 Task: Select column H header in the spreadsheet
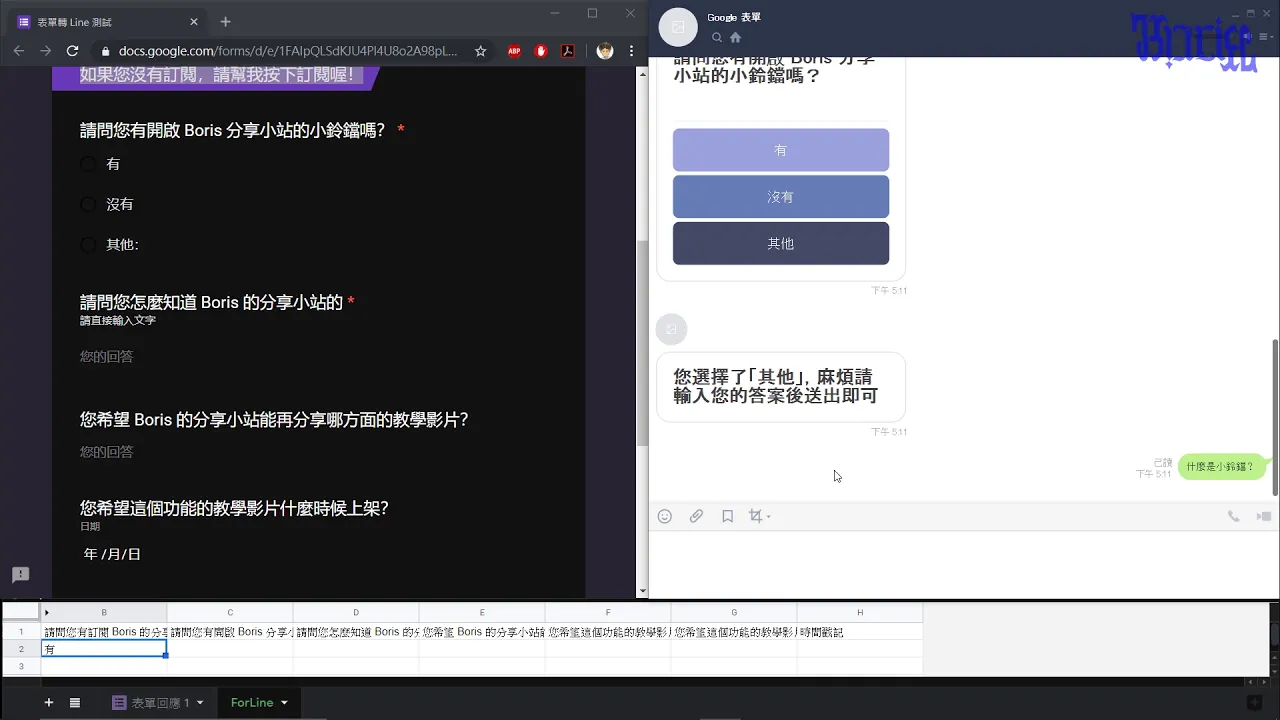pyautogui.click(x=860, y=612)
